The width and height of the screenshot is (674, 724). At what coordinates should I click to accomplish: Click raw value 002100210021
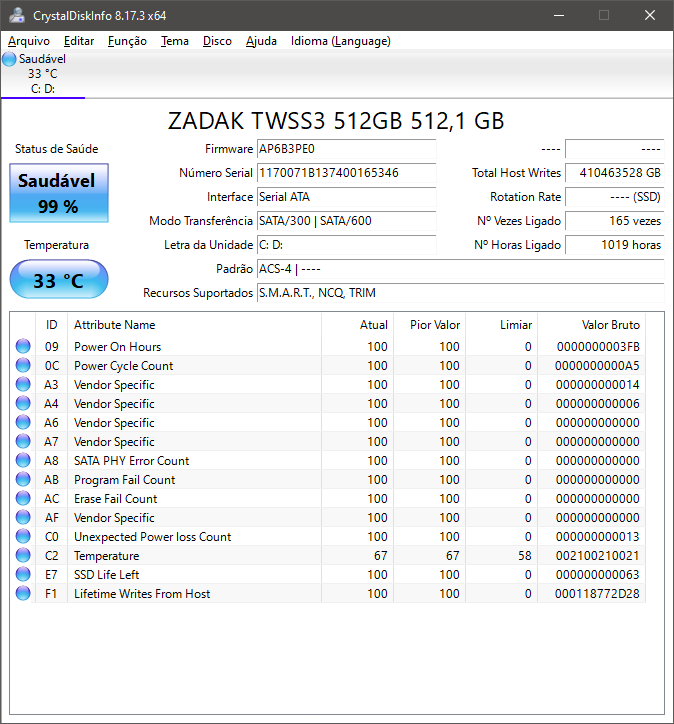(598, 556)
